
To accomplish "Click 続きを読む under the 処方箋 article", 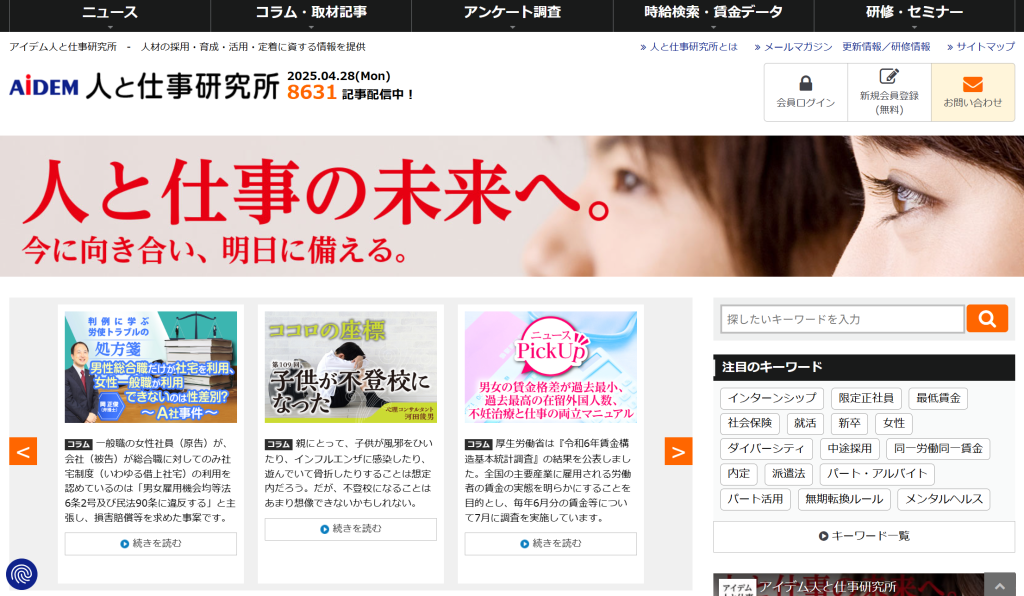I will coord(151,544).
